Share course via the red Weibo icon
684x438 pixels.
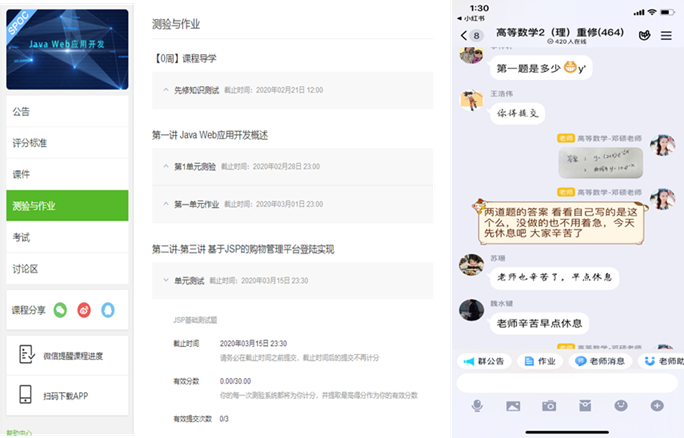tap(84, 310)
